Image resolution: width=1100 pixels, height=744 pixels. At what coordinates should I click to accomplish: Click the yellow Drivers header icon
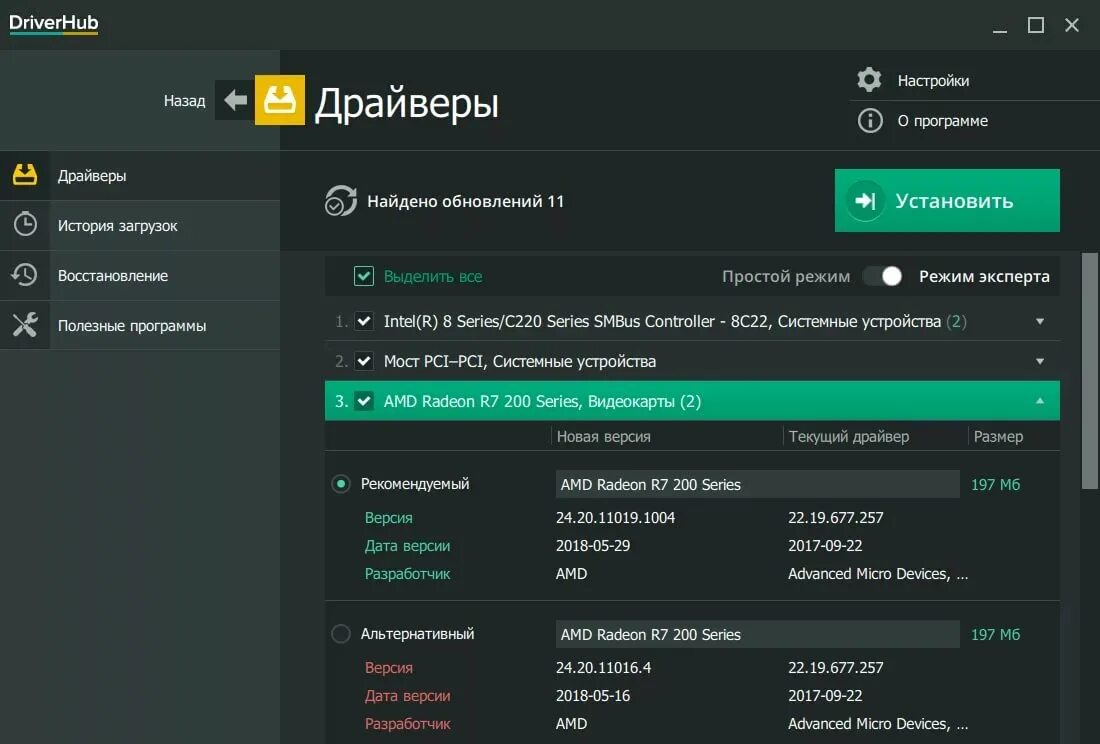click(x=279, y=100)
